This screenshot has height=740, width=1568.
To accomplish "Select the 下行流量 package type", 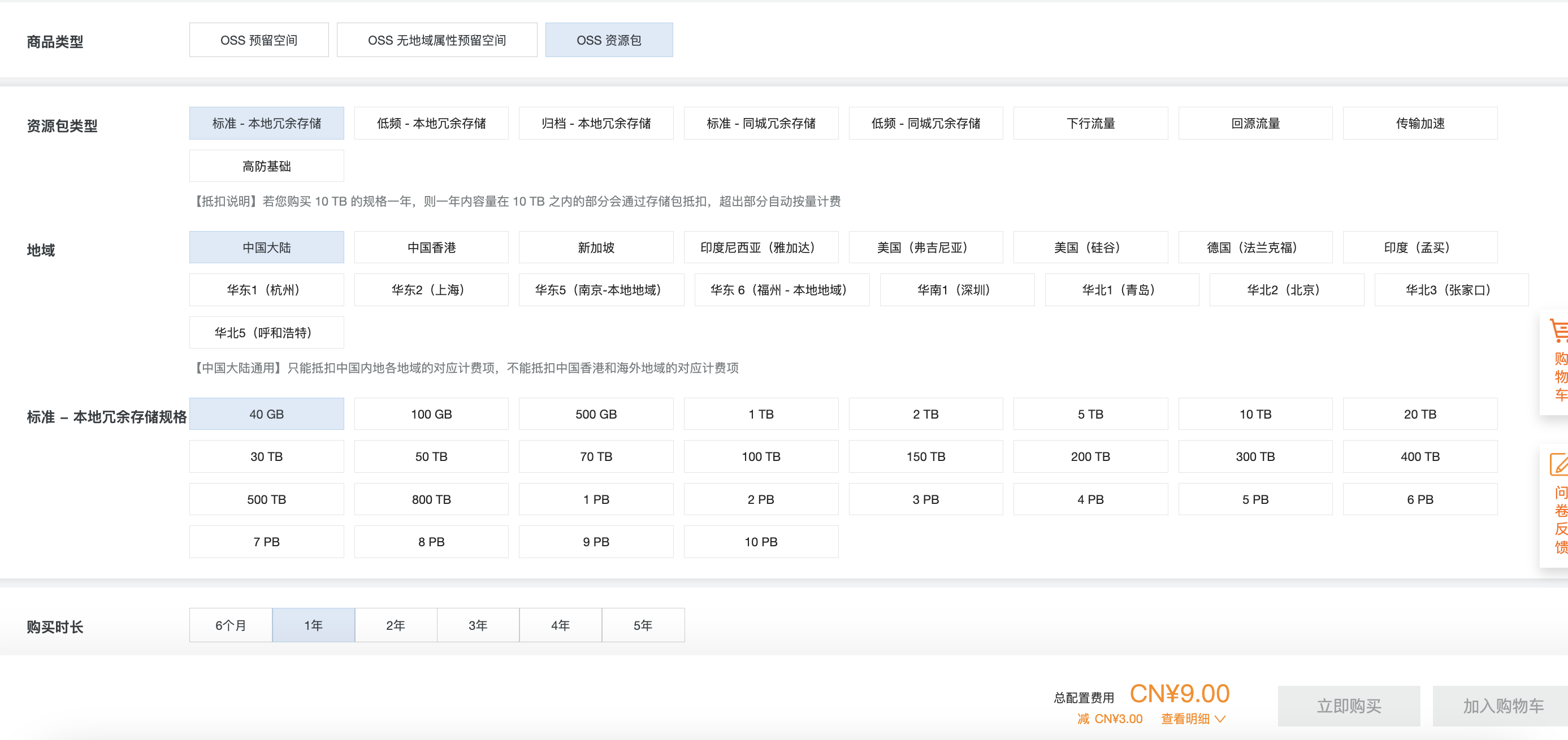I will click(1090, 124).
